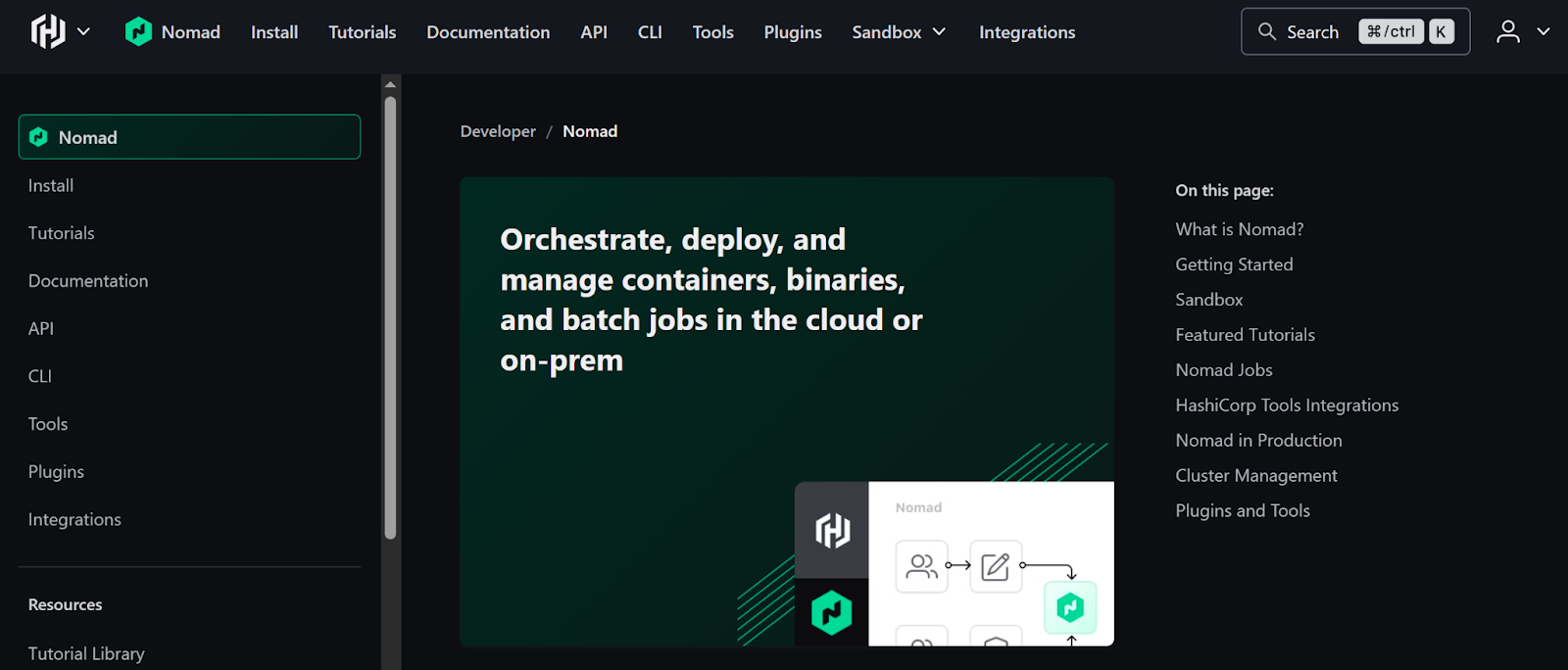Select API in the top navigation
The height and width of the screenshot is (670, 1568).
pos(594,32)
